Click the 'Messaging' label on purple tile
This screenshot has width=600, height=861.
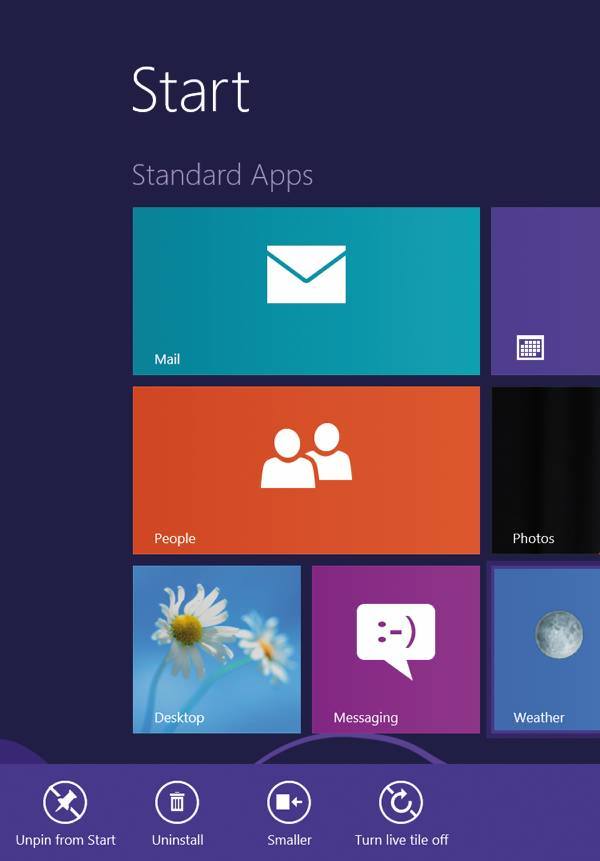pyautogui.click(x=366, y=717)
